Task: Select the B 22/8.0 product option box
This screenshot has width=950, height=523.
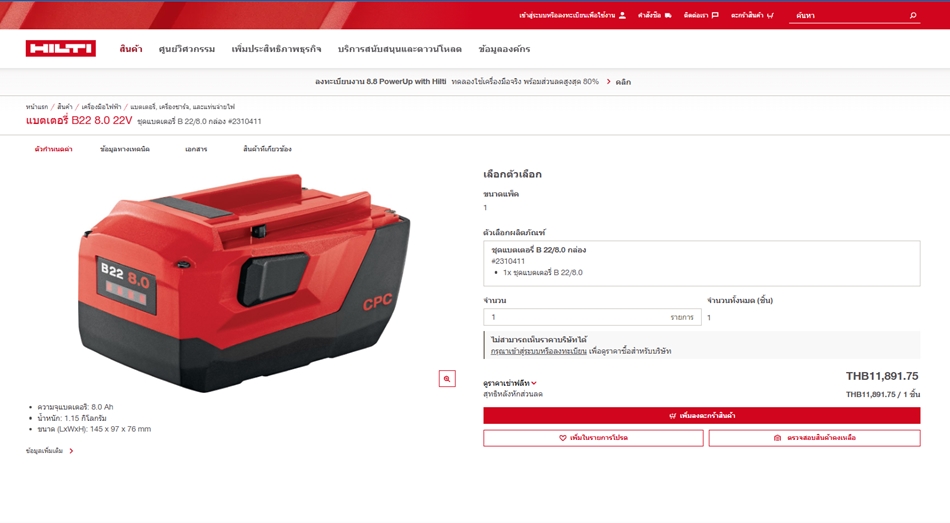Action: tap(702, 263)
